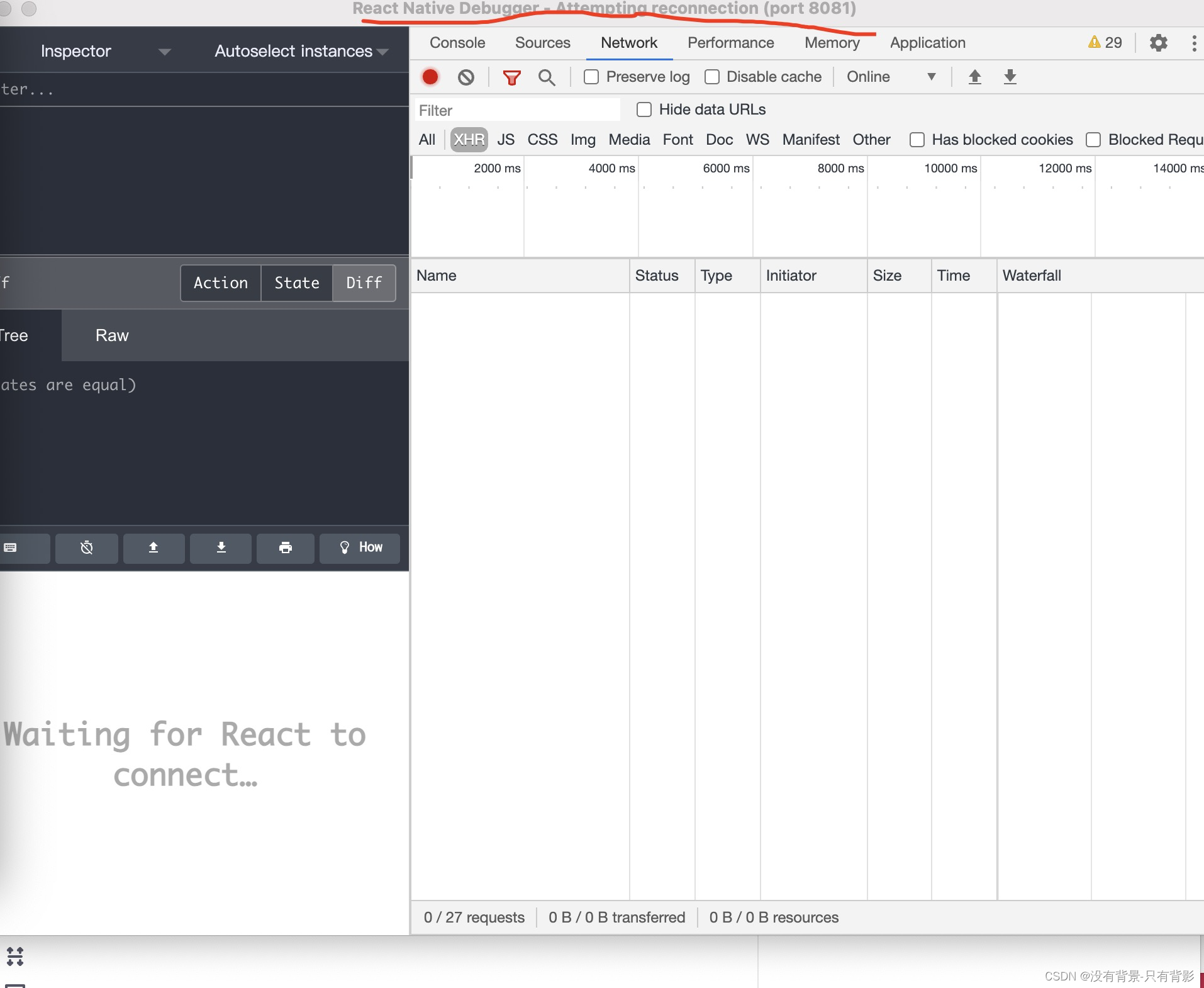Focus the network Filter input field

coord(517,110)
